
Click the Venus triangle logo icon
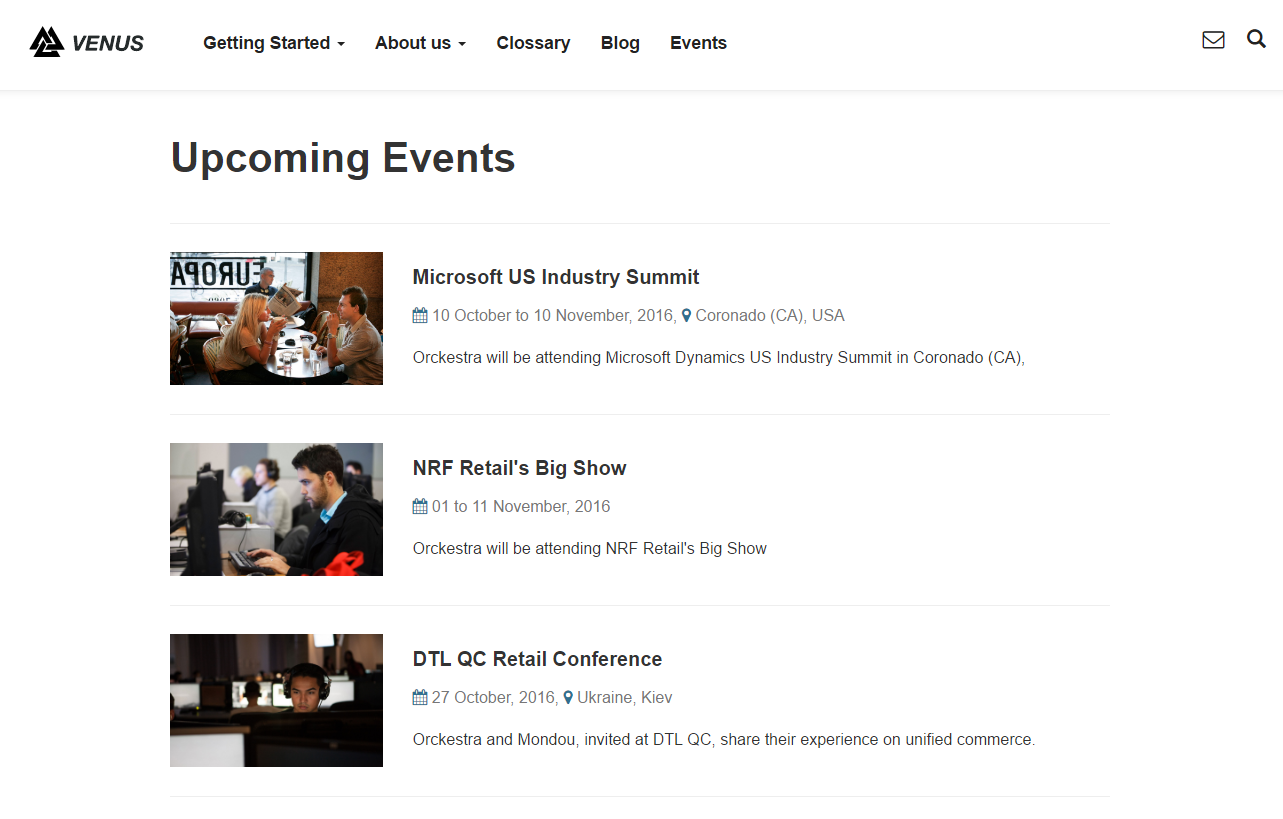[x=46, y=42]
